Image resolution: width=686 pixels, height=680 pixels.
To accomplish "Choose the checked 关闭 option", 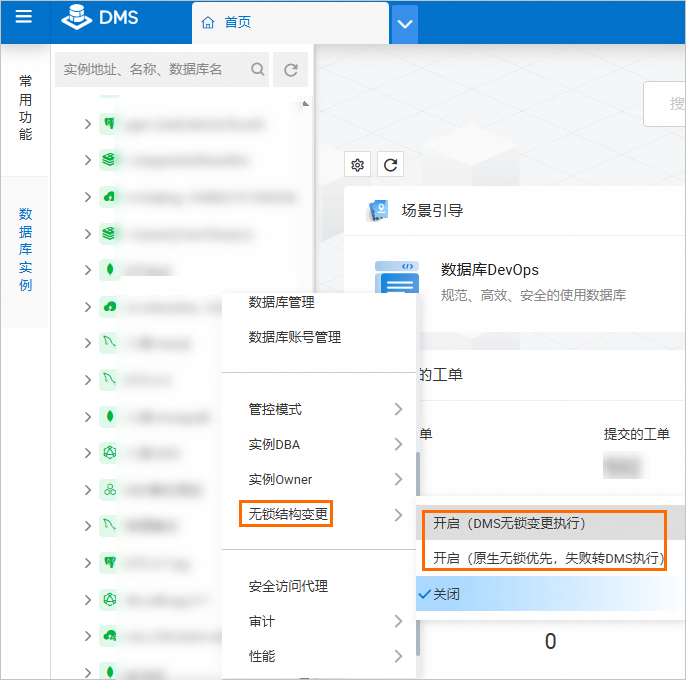I will tap(550, 594).
